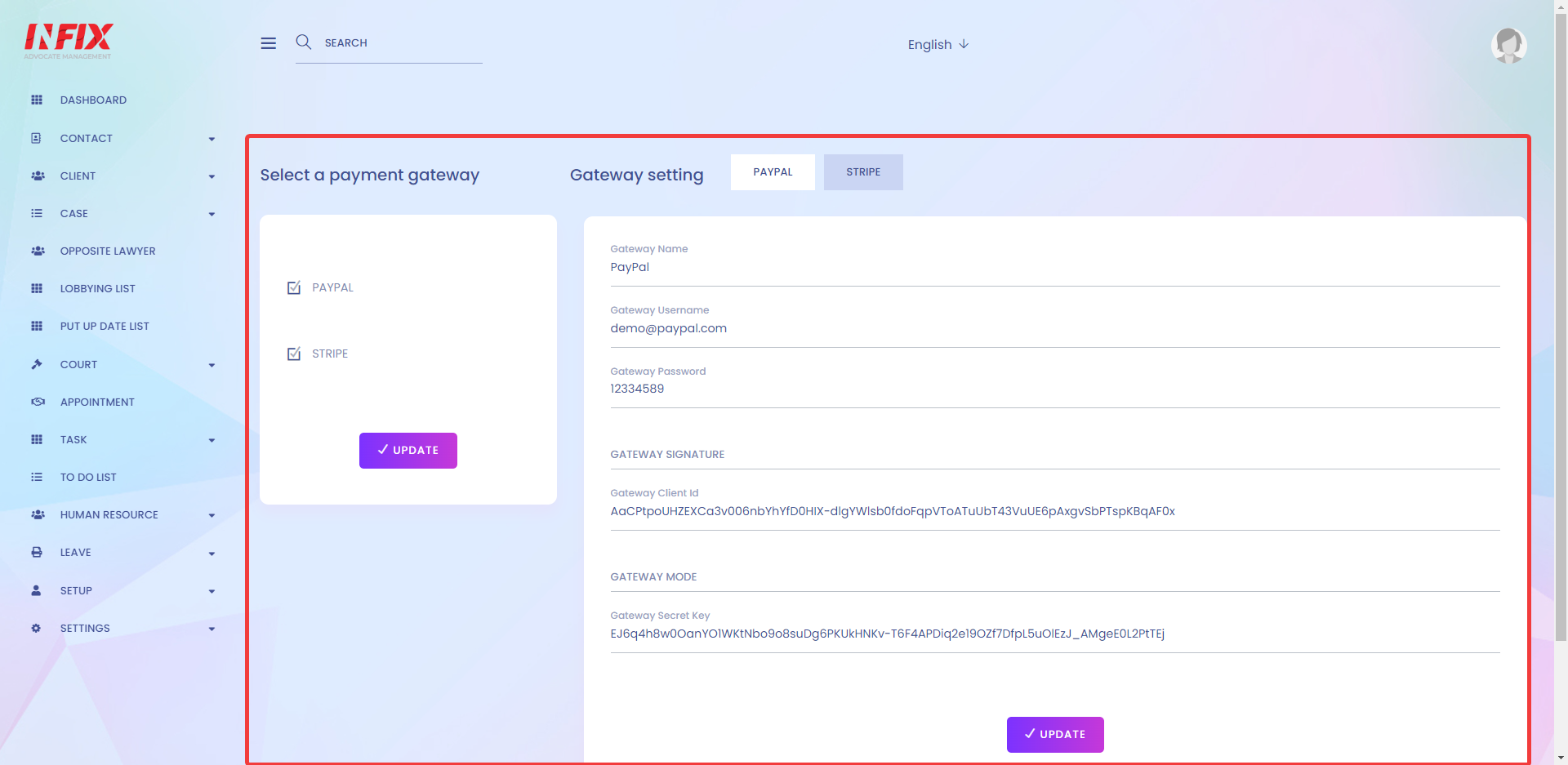
Task: Click the To Do List icon
Action: pos(37,478)
